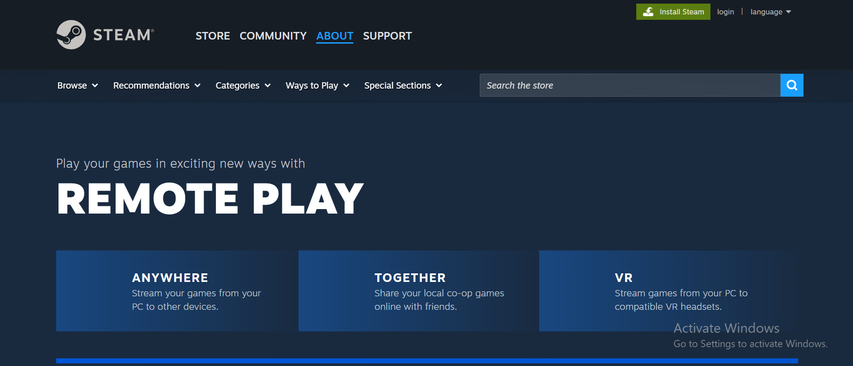The image size is (853, 366).
Task: Click the login link
Action: tap(725, 12)
